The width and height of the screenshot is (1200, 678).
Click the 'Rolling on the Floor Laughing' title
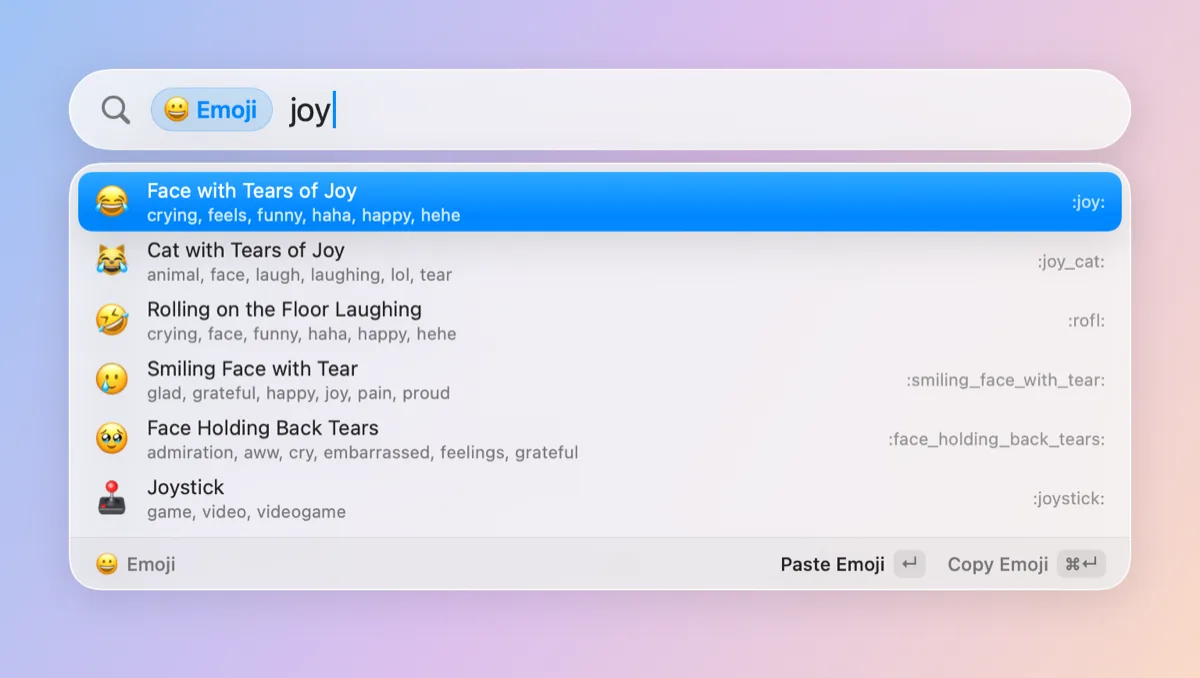[284, 309]
